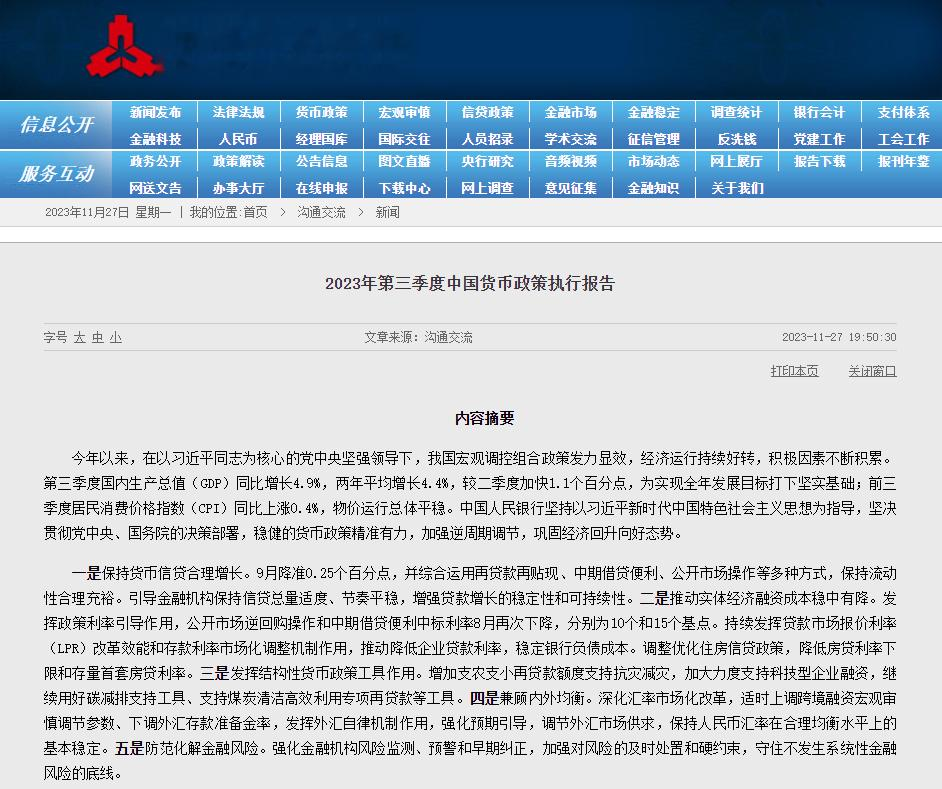This screenshot has width=942, height=789.
Task: Open the 法律法规 menu item
Action: tap(238, 112)
